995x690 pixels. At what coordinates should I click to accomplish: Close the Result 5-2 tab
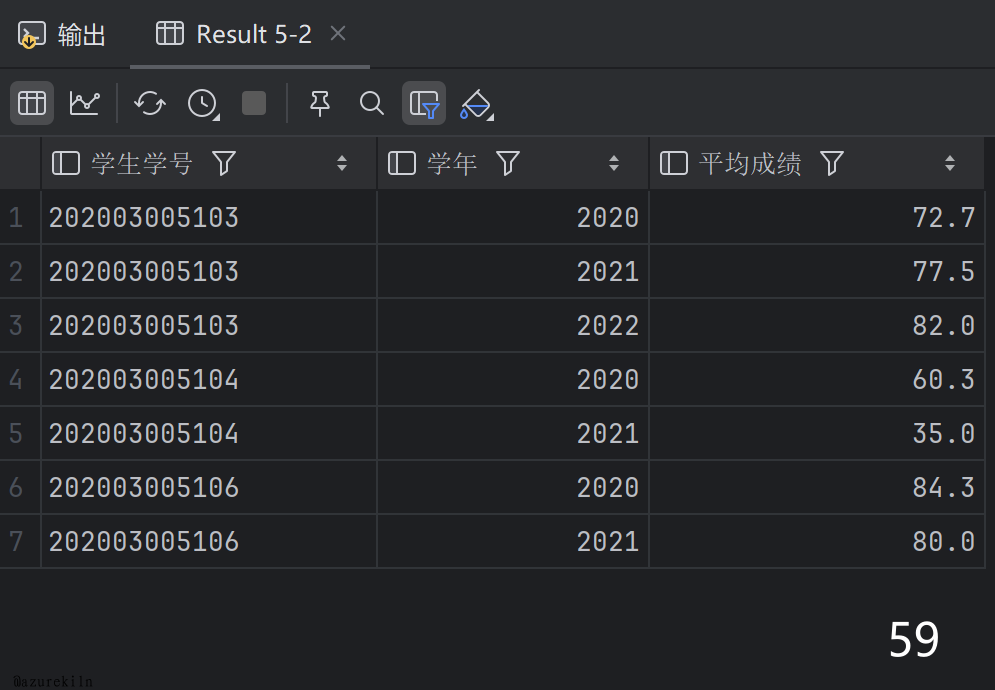pos(338,34)
